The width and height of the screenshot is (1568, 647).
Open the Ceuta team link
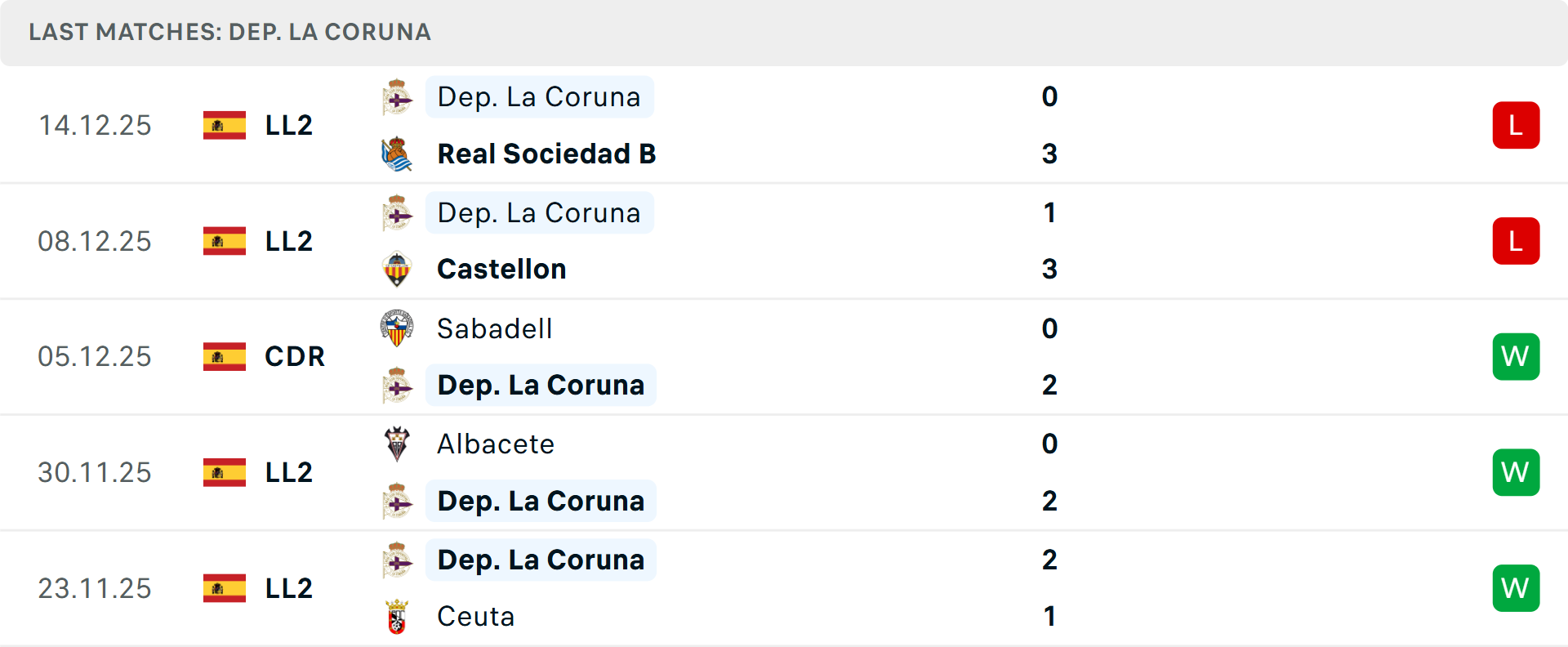coord(476,617)
